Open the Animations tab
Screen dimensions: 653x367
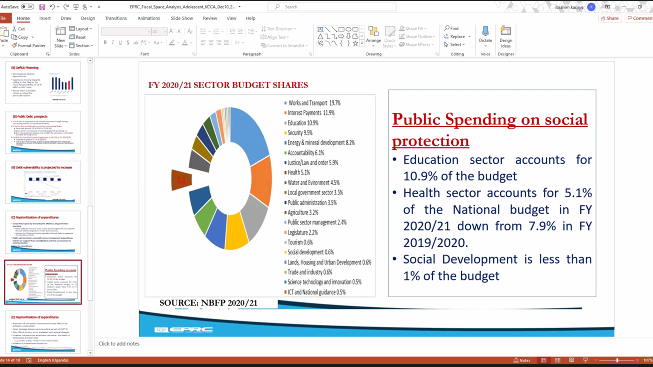[x=149, y=18]
